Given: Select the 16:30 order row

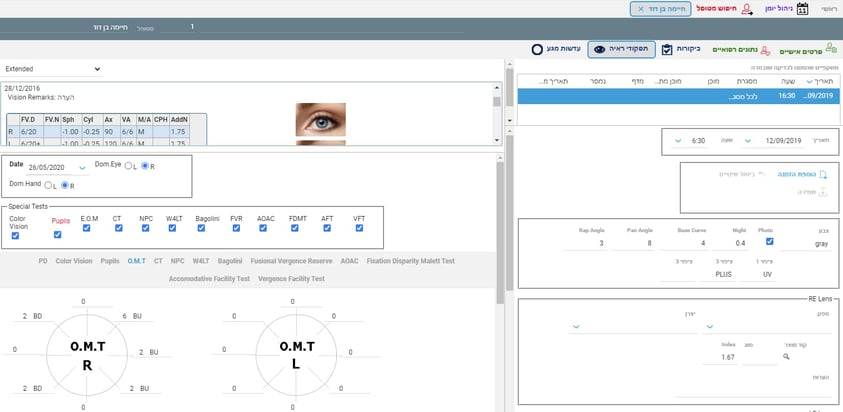Looking at the screenshot, I should coord(677,97).
